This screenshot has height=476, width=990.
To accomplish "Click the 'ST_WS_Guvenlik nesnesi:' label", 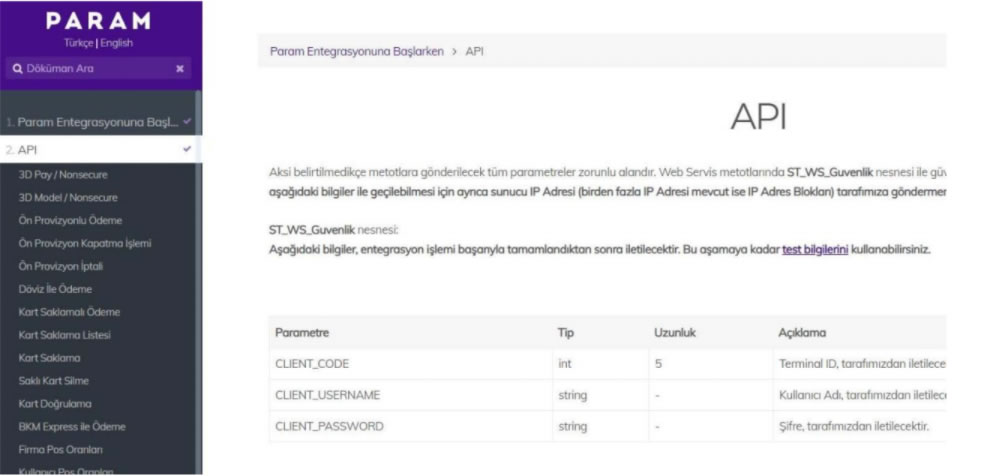I will click(x=334, y=229).
